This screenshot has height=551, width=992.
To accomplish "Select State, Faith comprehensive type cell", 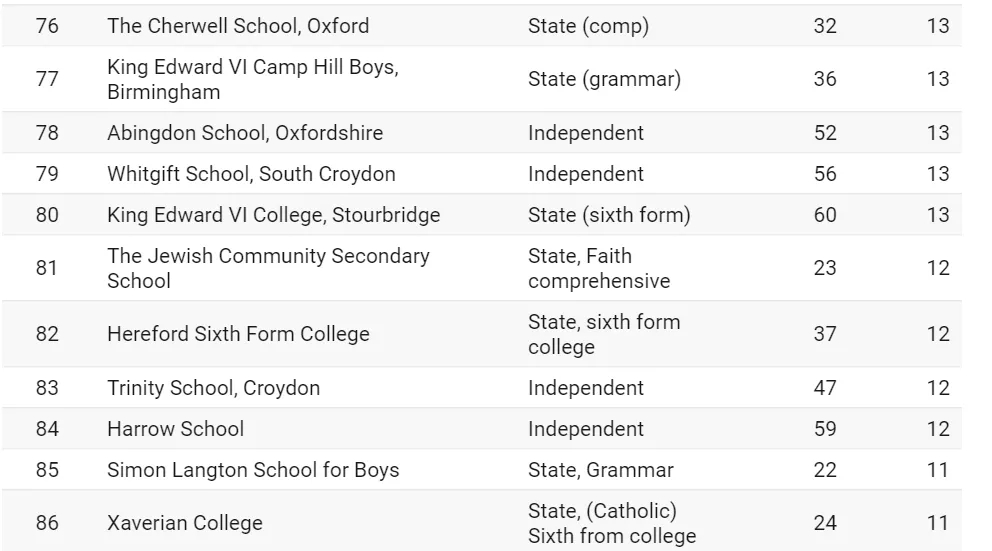I will coord(599,268).
